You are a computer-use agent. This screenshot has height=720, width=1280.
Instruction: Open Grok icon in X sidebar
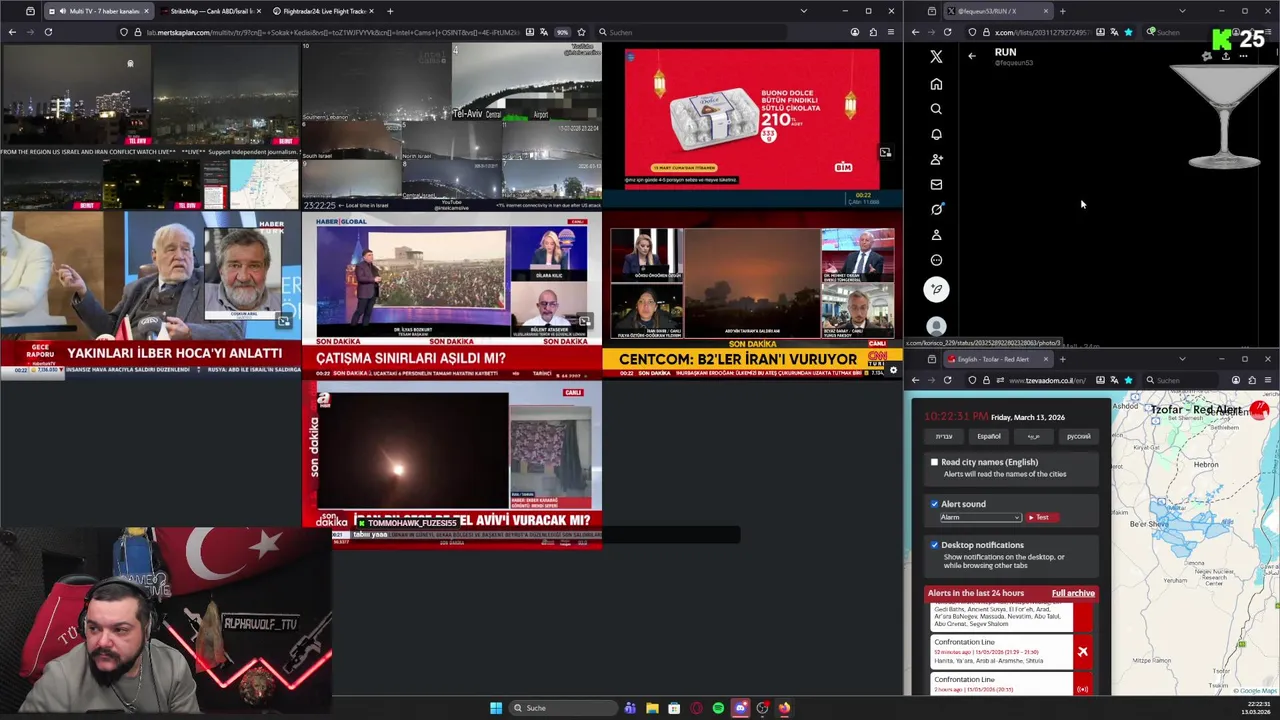coord(936,209)
